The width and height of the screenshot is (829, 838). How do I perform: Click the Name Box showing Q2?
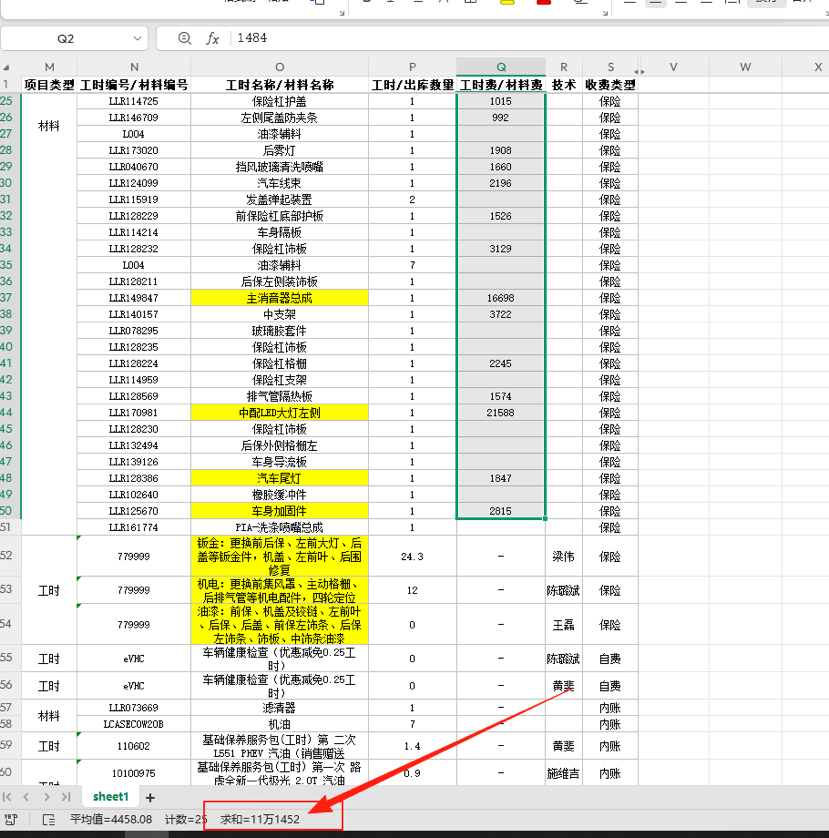[x=66, y=38]
